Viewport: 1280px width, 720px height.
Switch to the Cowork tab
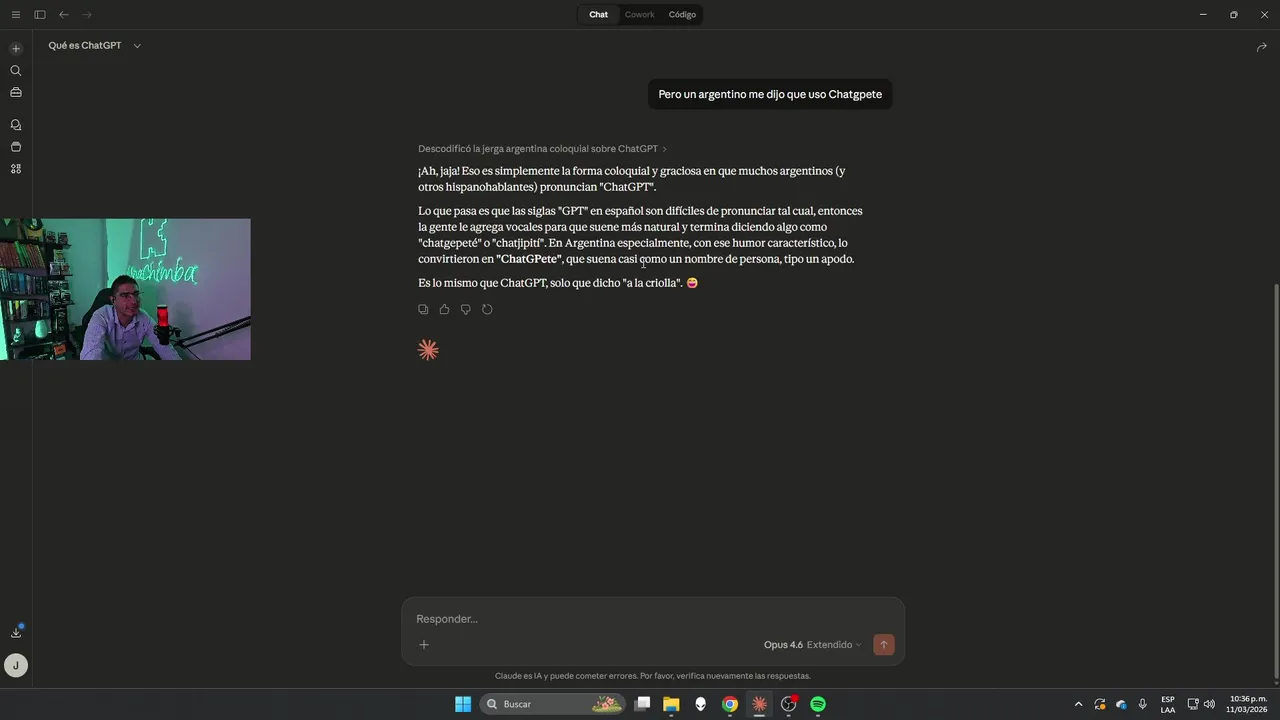[640, 15]
